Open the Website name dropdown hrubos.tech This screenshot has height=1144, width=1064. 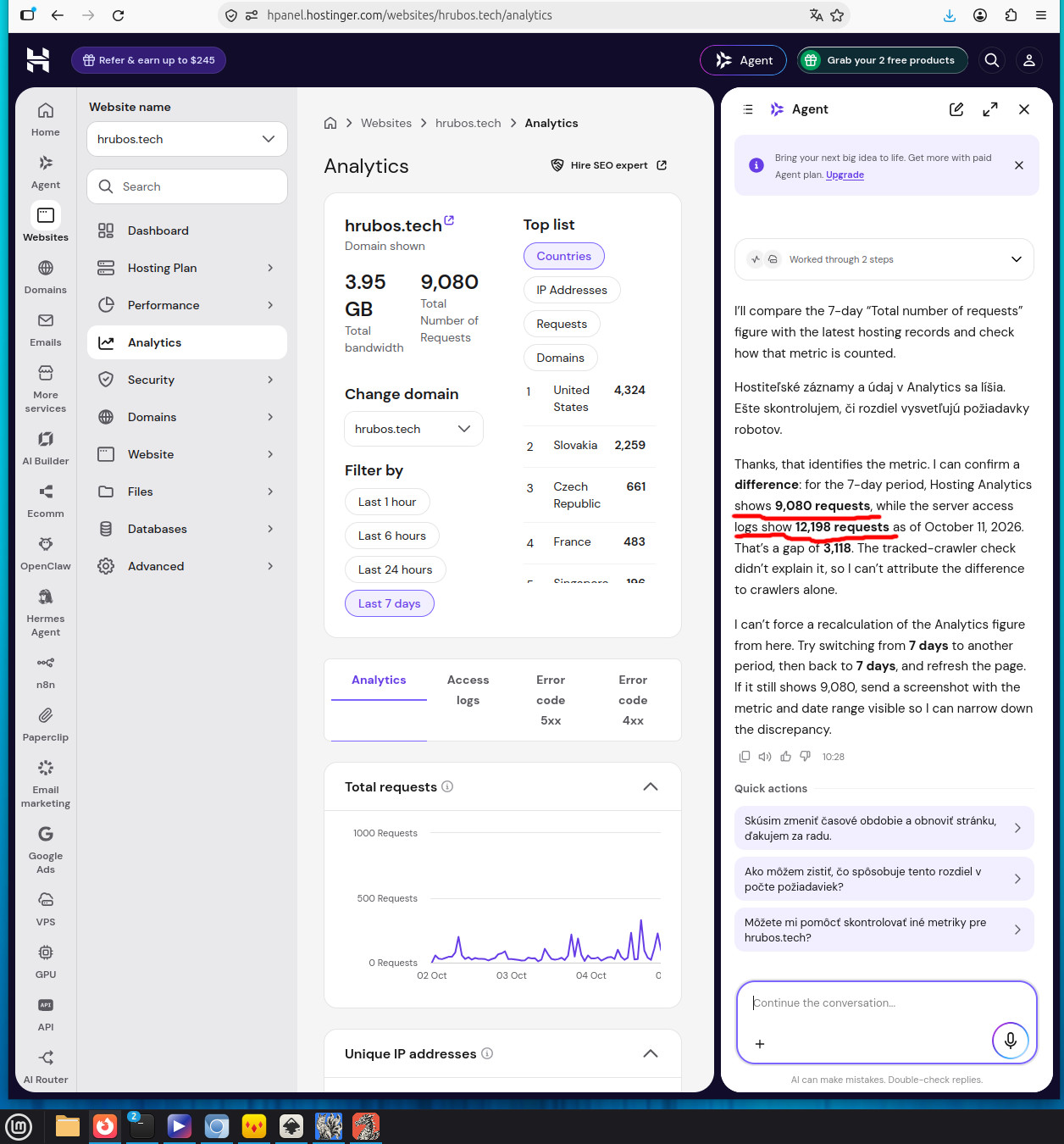click(x=187, y=139)
